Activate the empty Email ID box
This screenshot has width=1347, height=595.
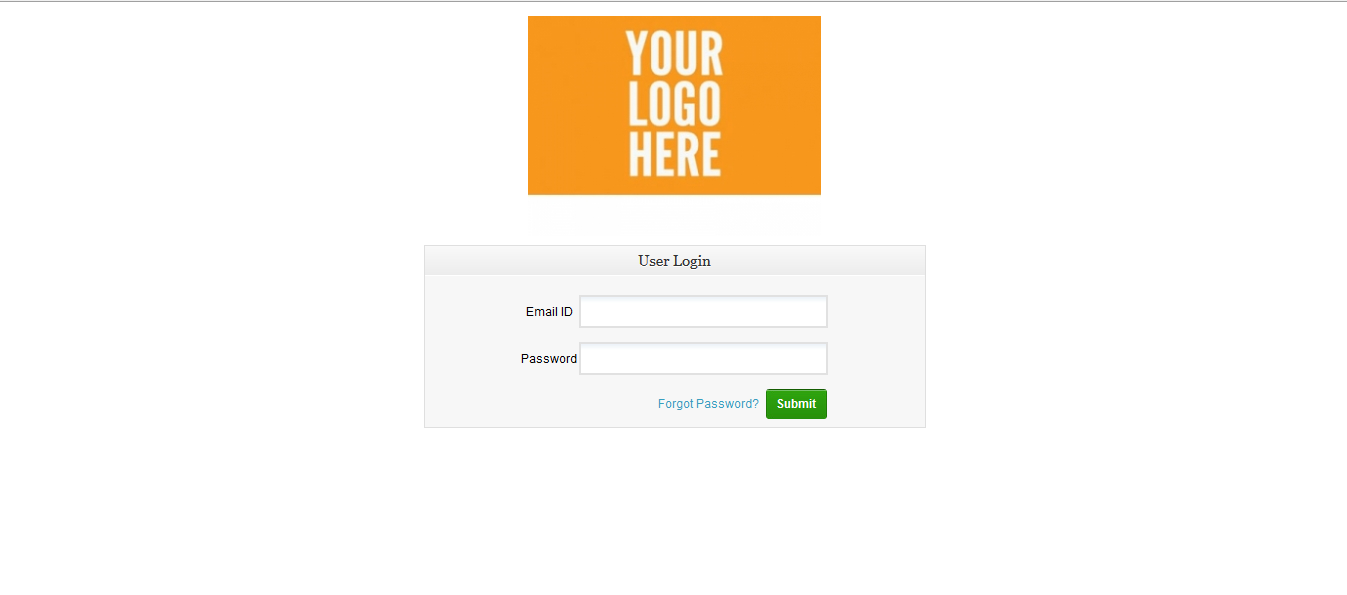pyautogui.click(x=703, y=311)
